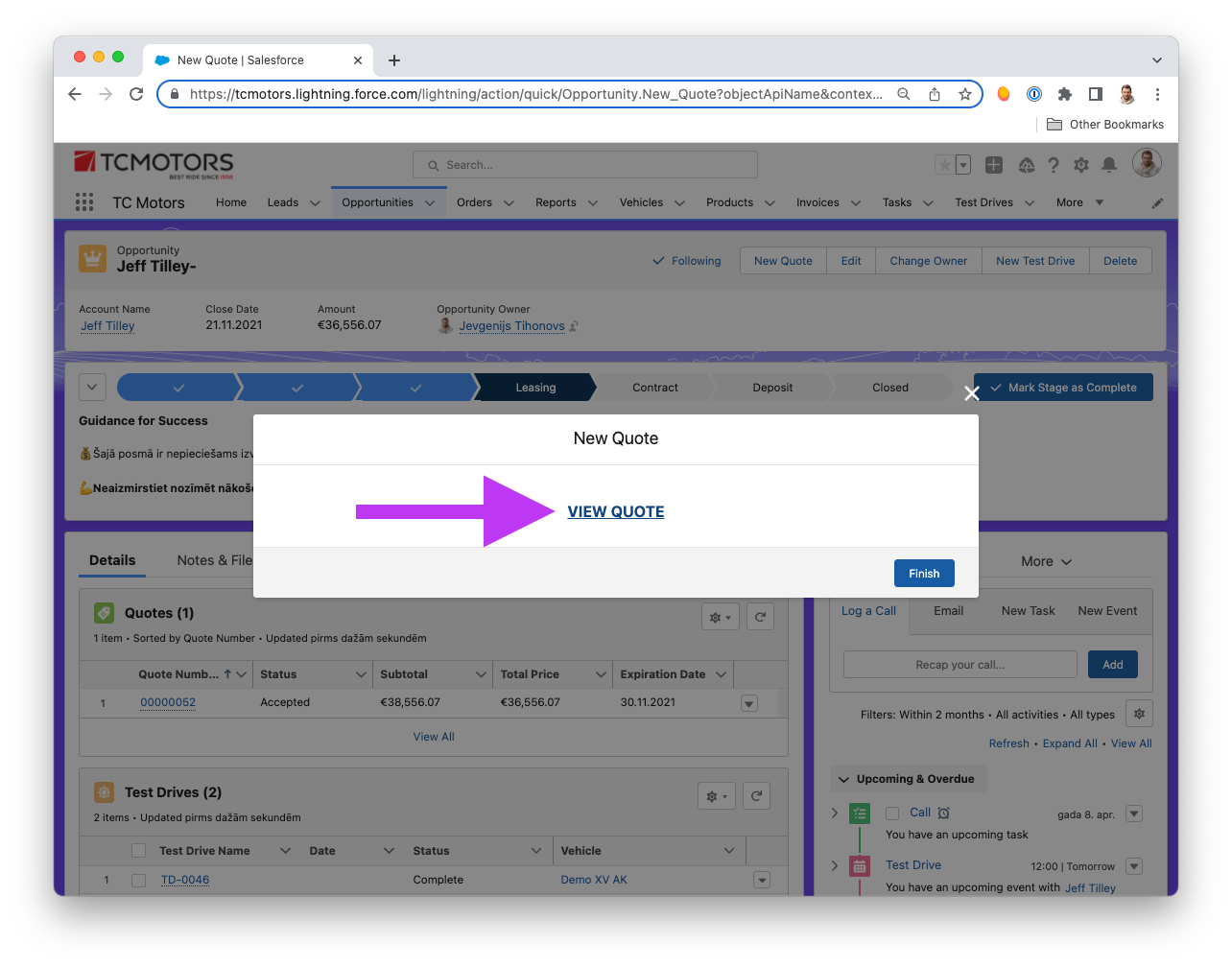The width and height of the screenshot is (1232, 967).
Task: Open Trailhead guidance icon in header
Action: click(x=1026, y=165)
